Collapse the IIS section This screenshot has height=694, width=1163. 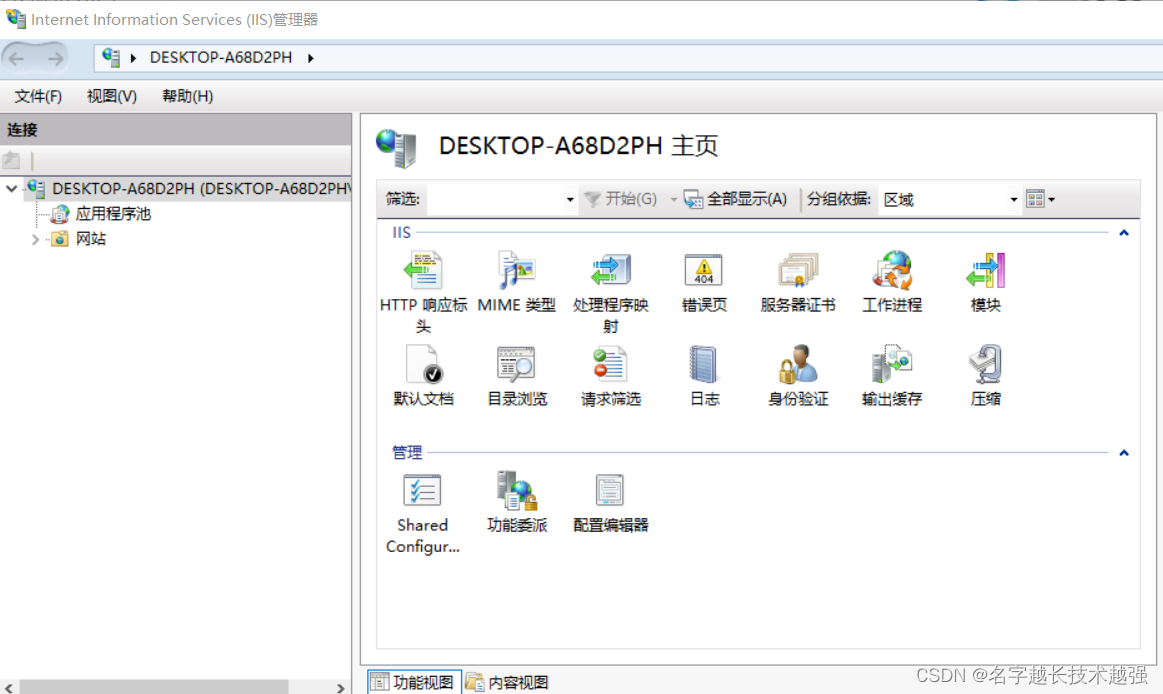coord(1124,233)
